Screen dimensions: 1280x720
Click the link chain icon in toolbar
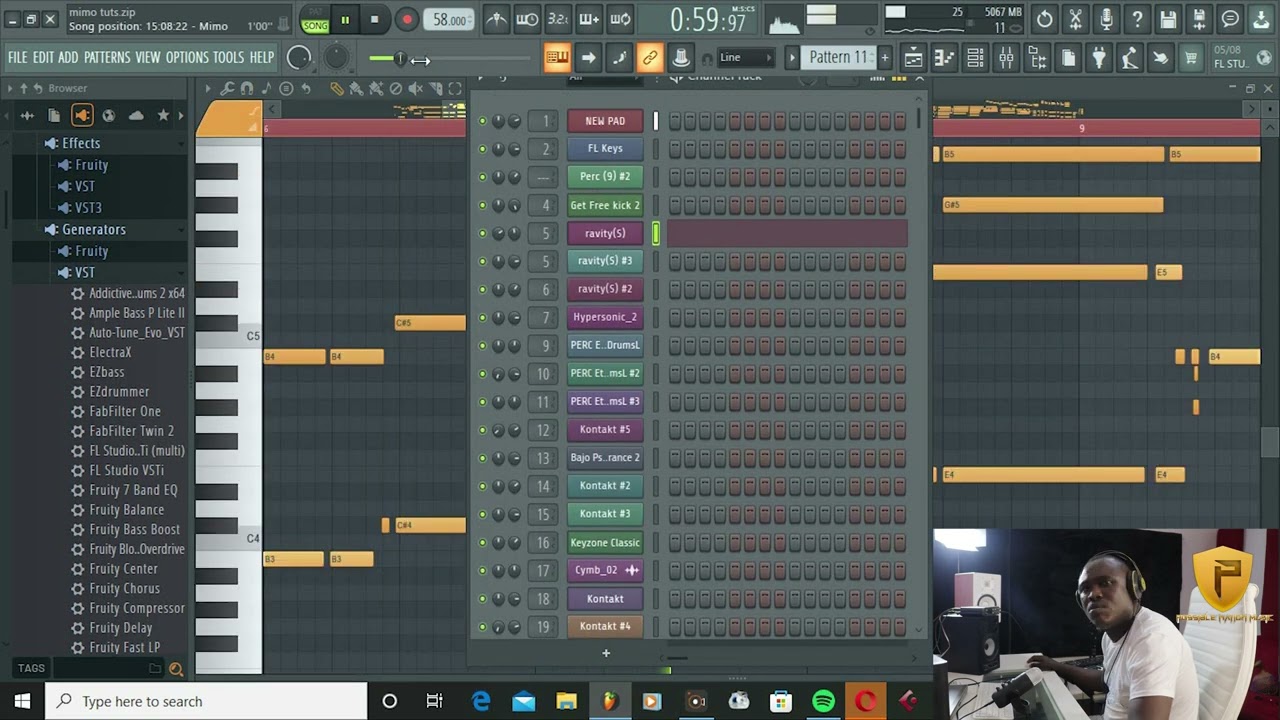tap(650, 58)
